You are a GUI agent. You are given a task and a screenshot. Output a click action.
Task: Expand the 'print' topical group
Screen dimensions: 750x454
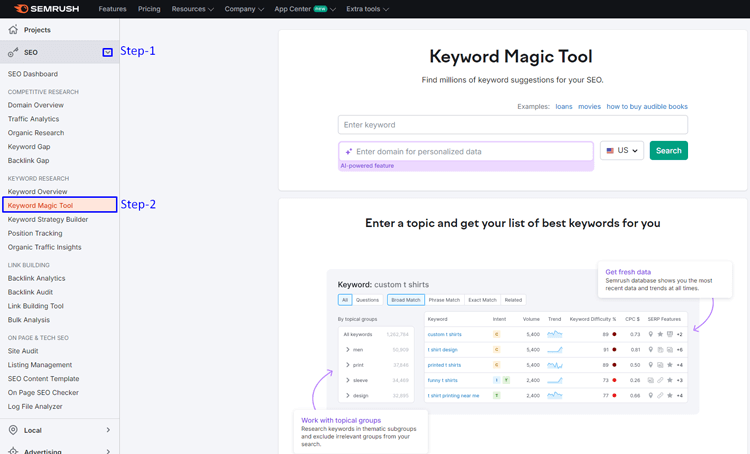point(348,365)
